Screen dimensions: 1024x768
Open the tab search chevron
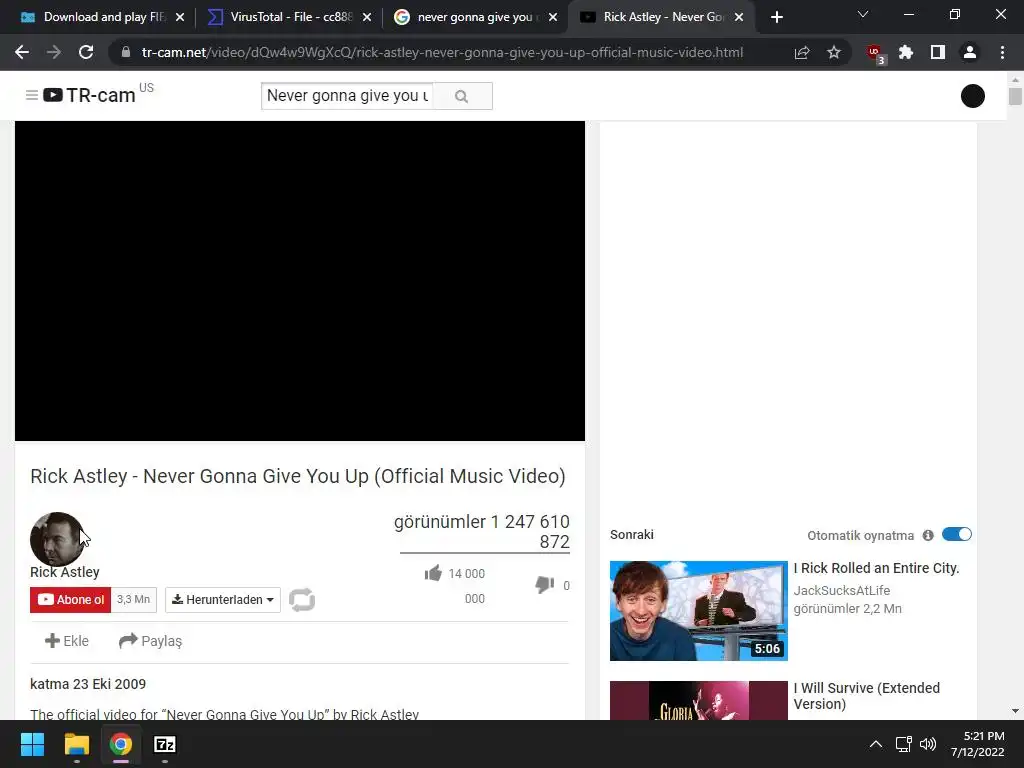coord(863,14)
